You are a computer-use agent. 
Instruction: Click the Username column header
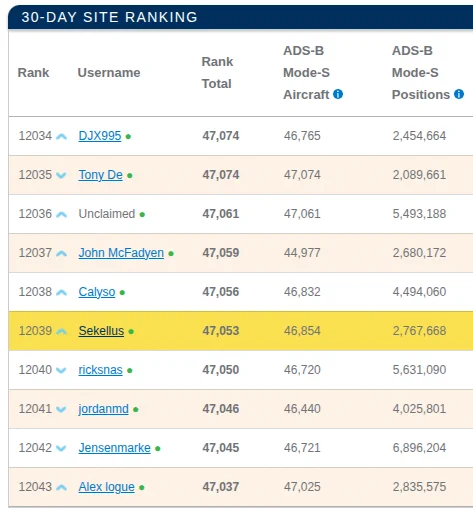point(109,73)
